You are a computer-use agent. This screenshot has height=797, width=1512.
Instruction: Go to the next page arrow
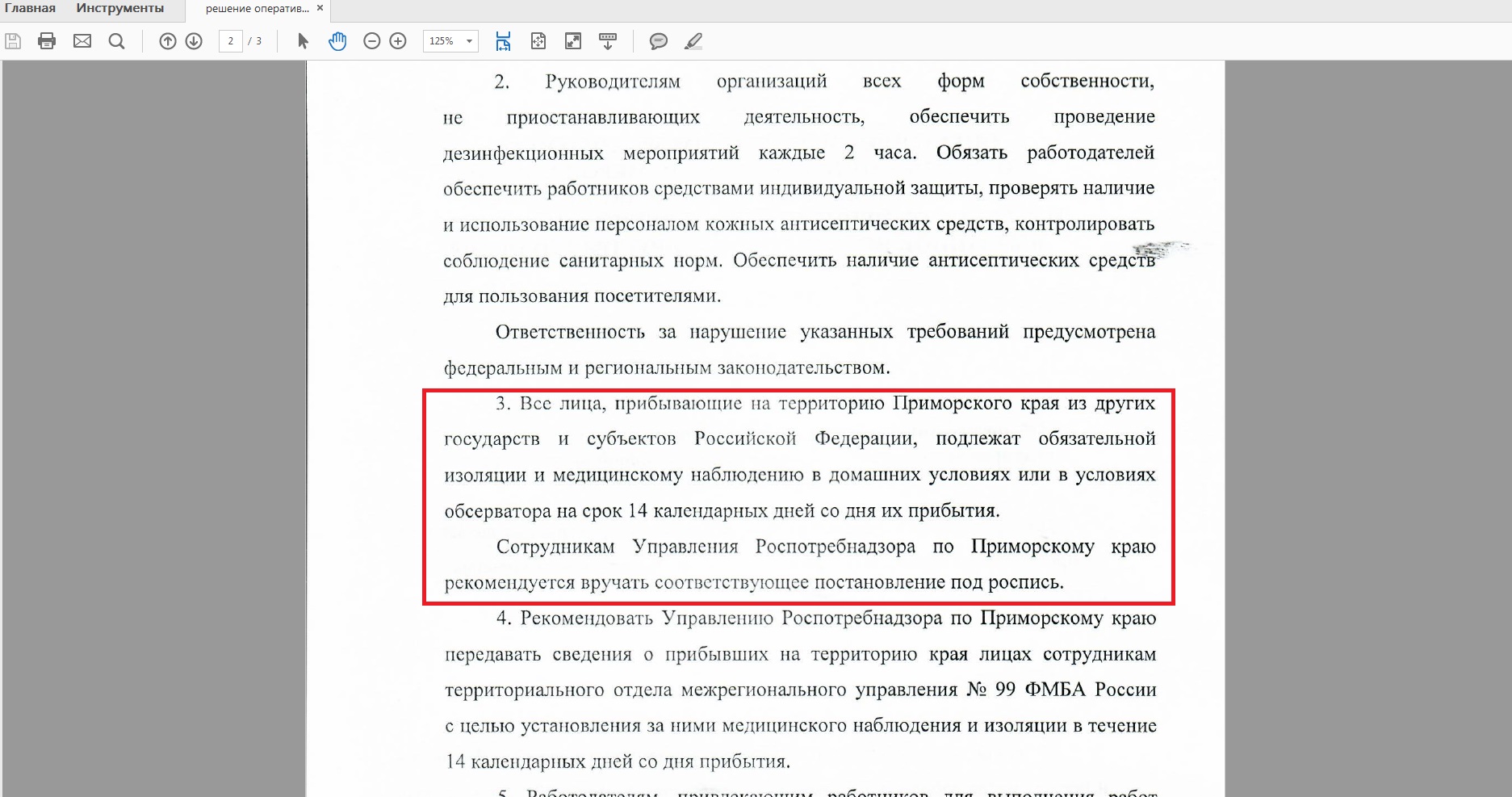(x=194, y=41)
